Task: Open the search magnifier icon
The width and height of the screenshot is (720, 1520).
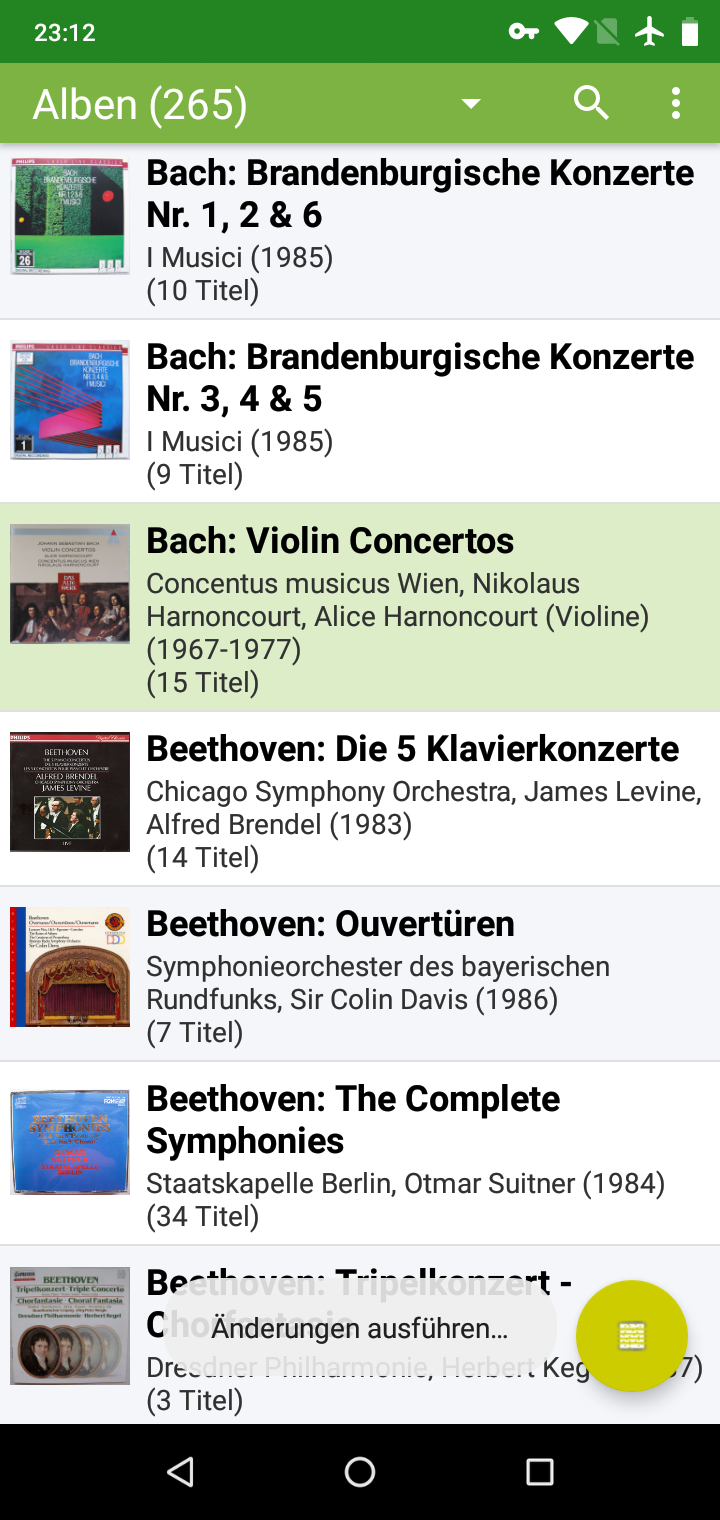Action: click(x=591, y=103)
